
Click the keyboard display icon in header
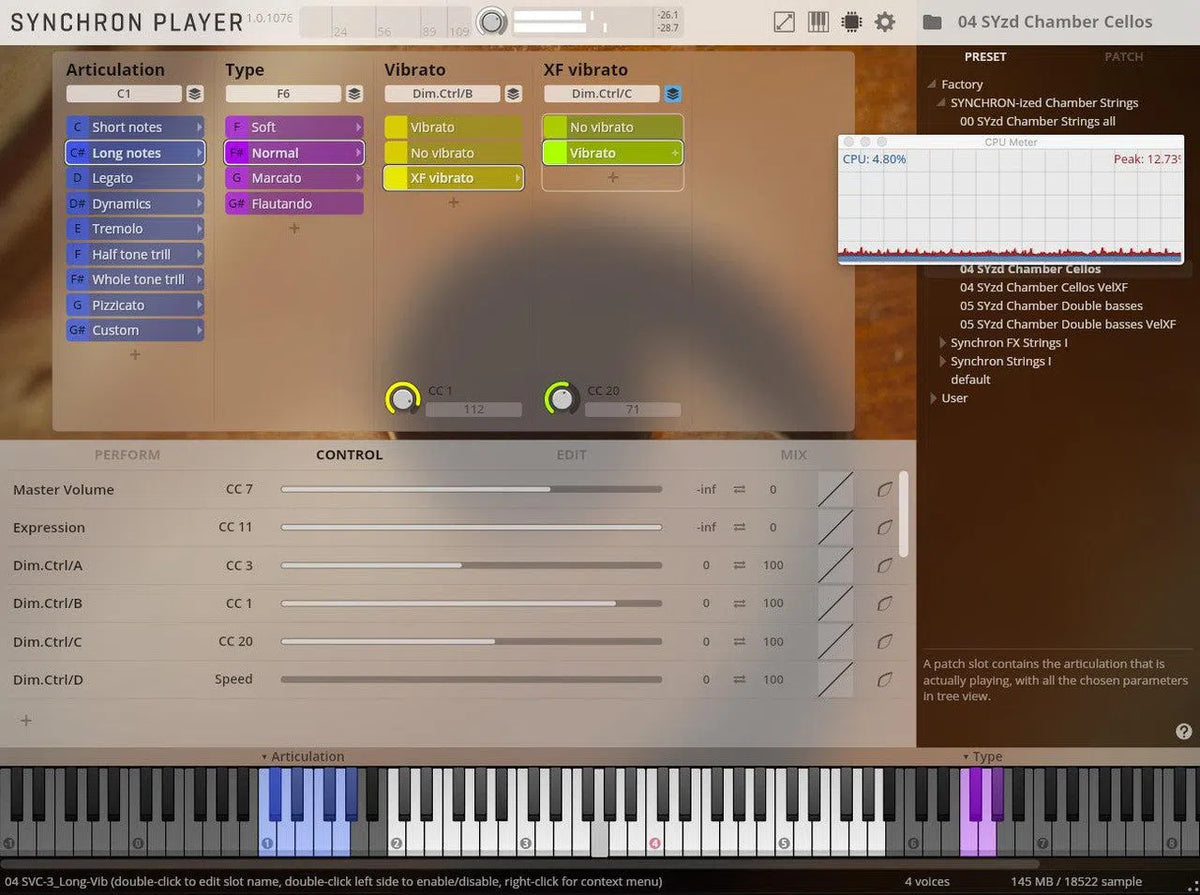click(x=818, y=22)
